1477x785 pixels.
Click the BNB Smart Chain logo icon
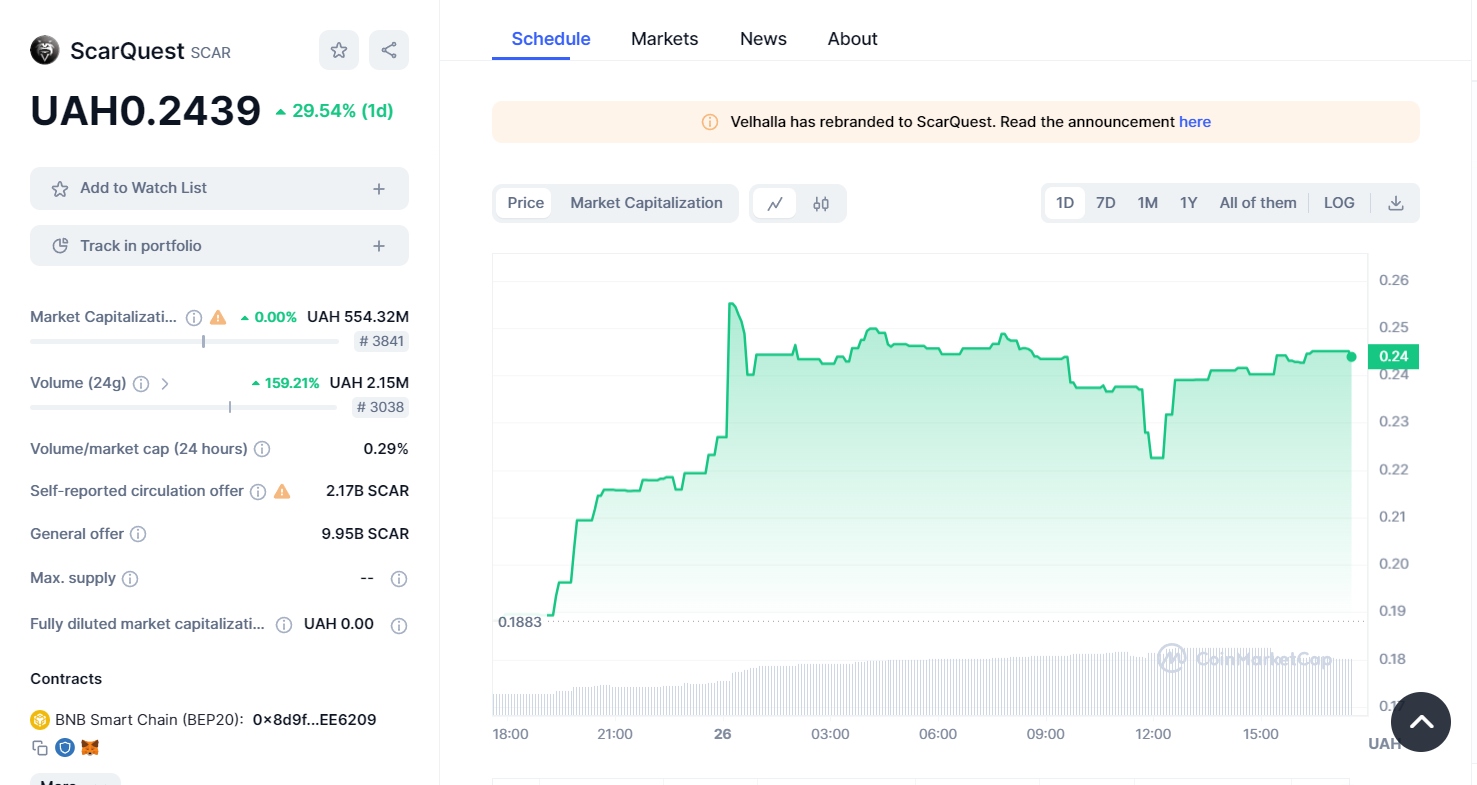[x=40, y=719]
